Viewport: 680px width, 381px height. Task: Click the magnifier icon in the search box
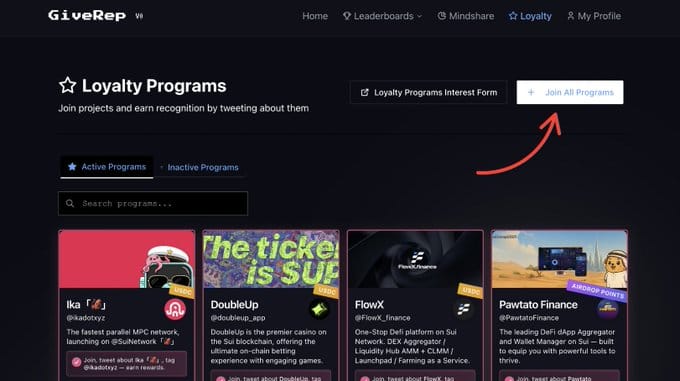[70, 203]
